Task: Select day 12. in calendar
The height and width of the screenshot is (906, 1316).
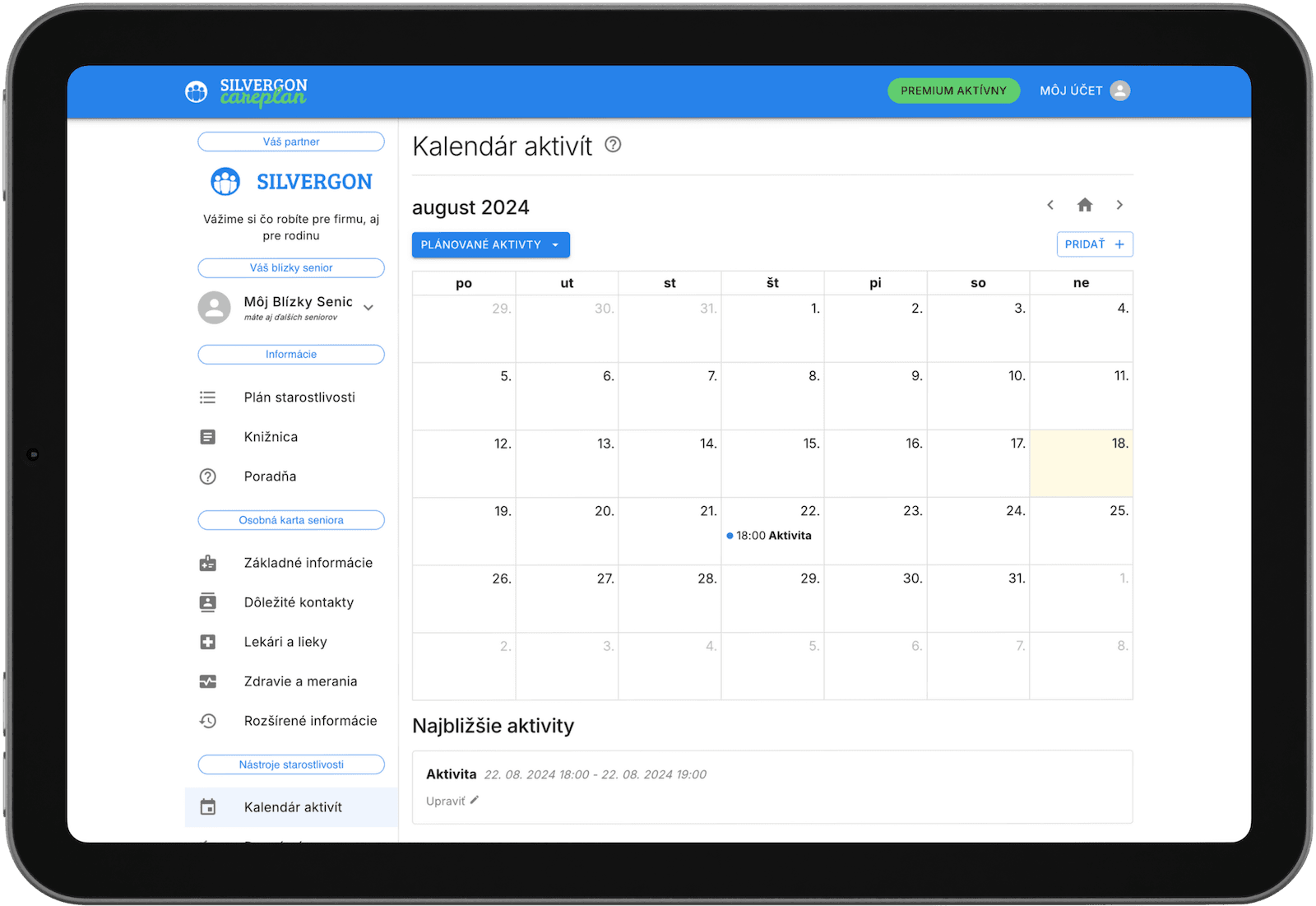Action: [x=464, y=464]
